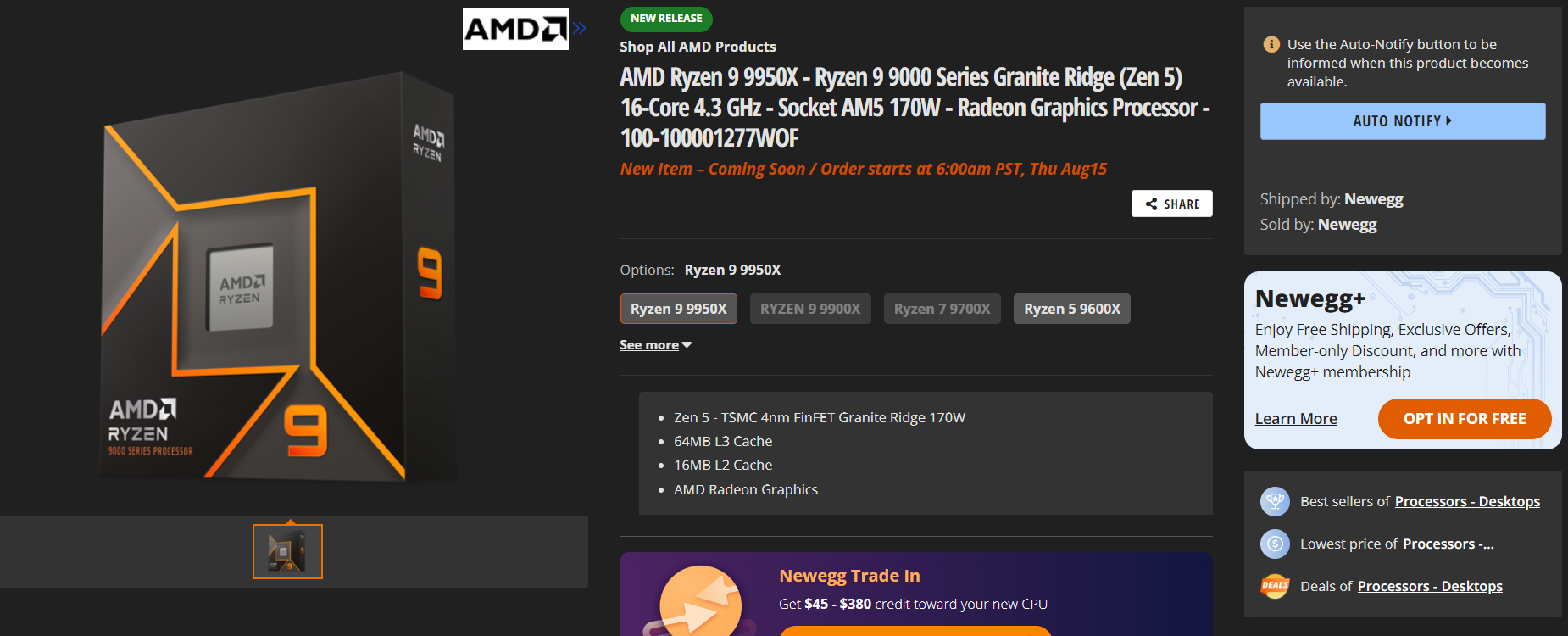Open Learn More about Newegg+
This screenshot has height=636, width=1568.
click(x=1296, y=418)
